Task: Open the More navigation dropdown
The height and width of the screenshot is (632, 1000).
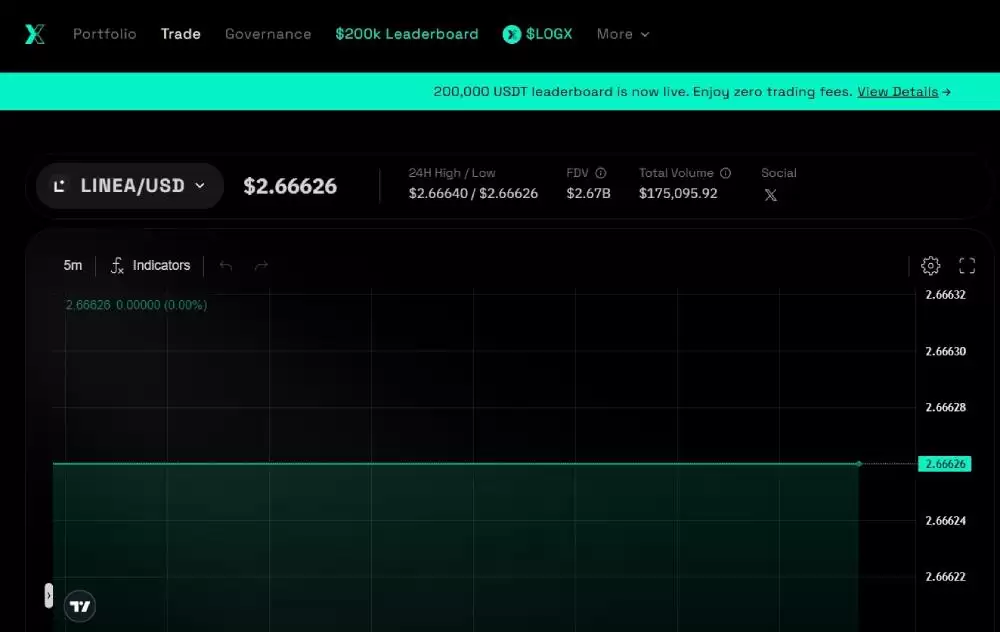Action: (623, 34)
